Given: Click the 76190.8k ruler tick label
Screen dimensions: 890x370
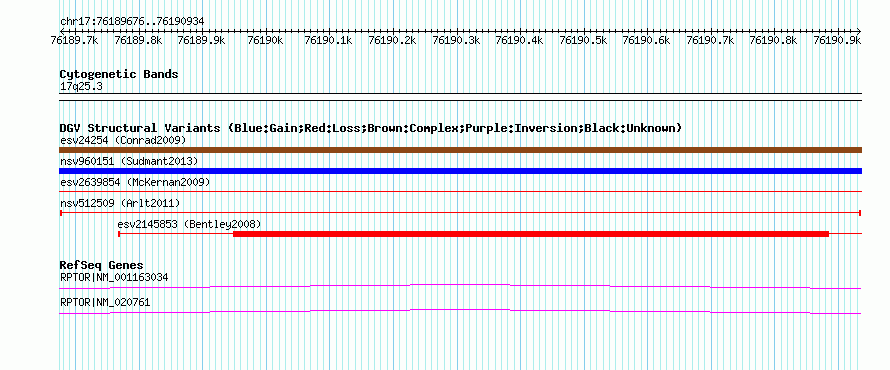Looking at the screenshot, I should click(774, 40).
